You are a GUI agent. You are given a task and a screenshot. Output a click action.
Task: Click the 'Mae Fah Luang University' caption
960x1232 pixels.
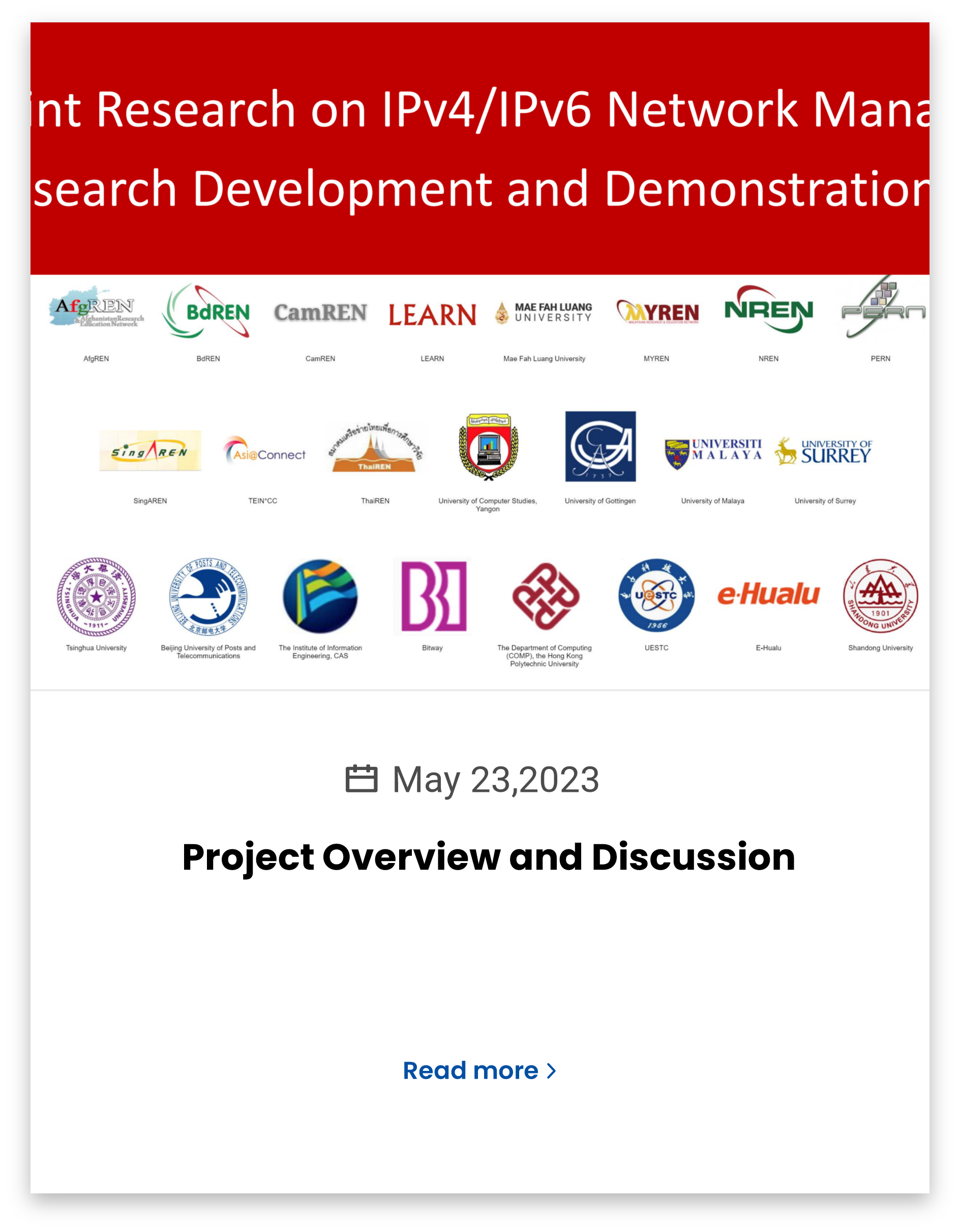pos(545,359)
